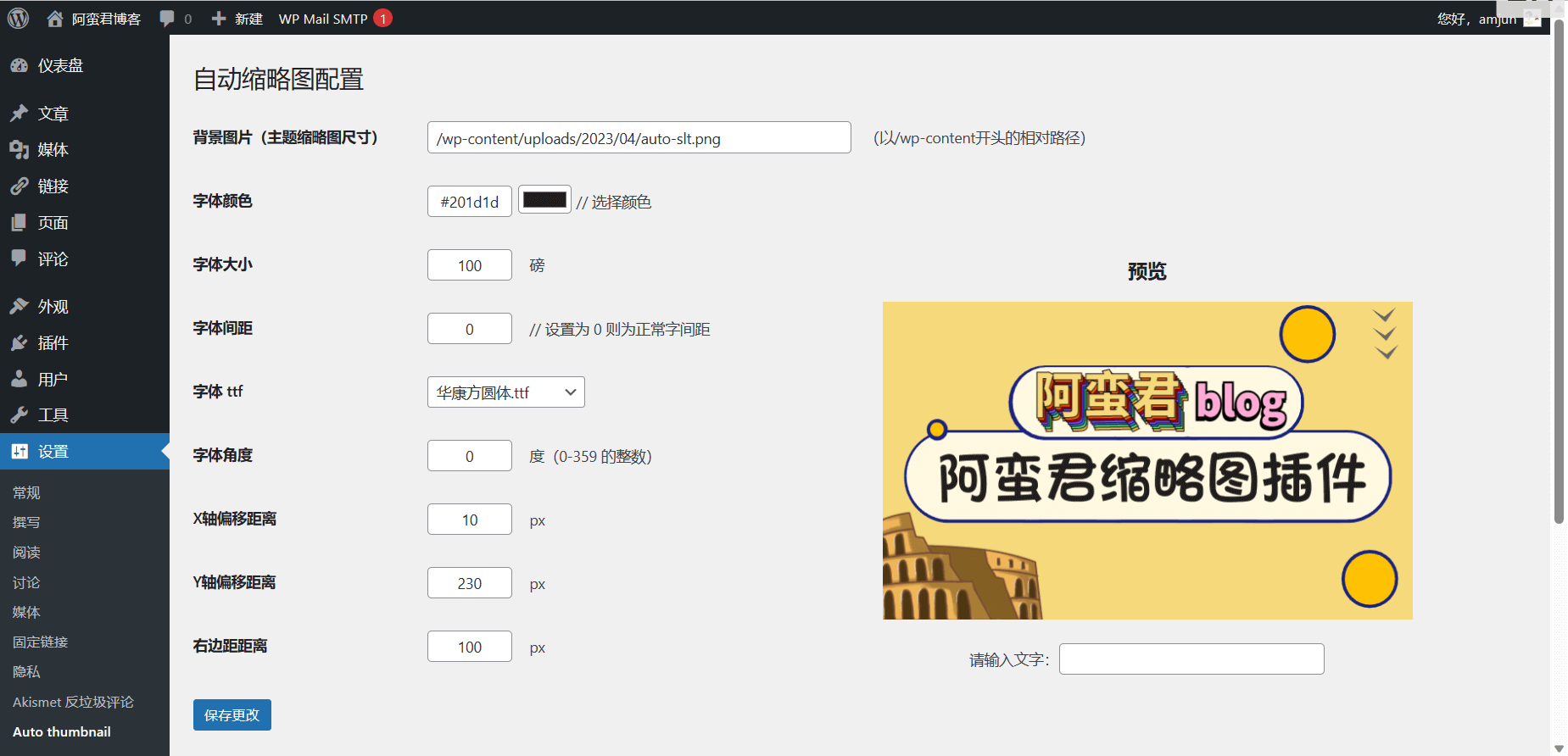Open 媒体 media library icon in sidebar
1568x756 pixels.
(19, 150)
